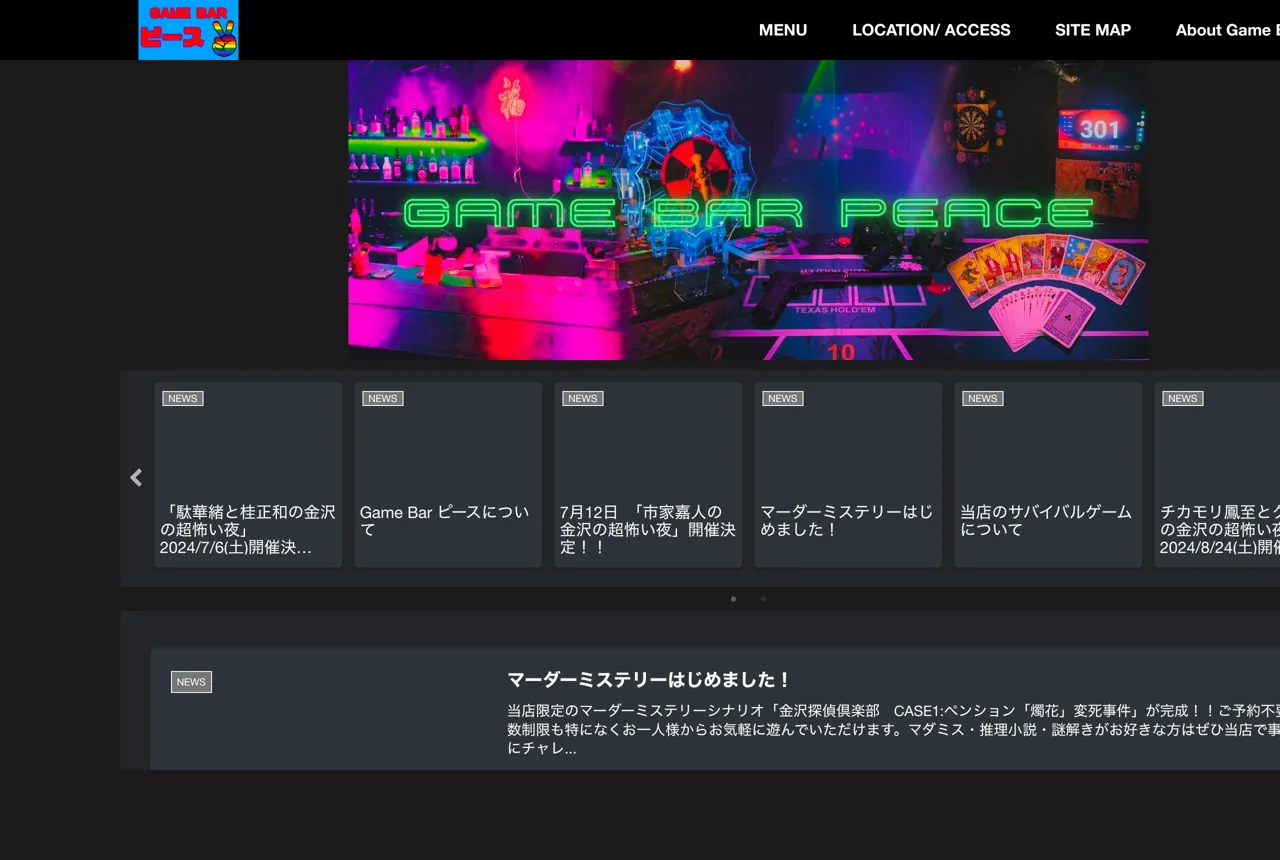This screenshot has width=1280, height=860.
Task: Click article excerpt starting 当店限定のマーダーミステリーシナリオ
Action: [893, 729]
